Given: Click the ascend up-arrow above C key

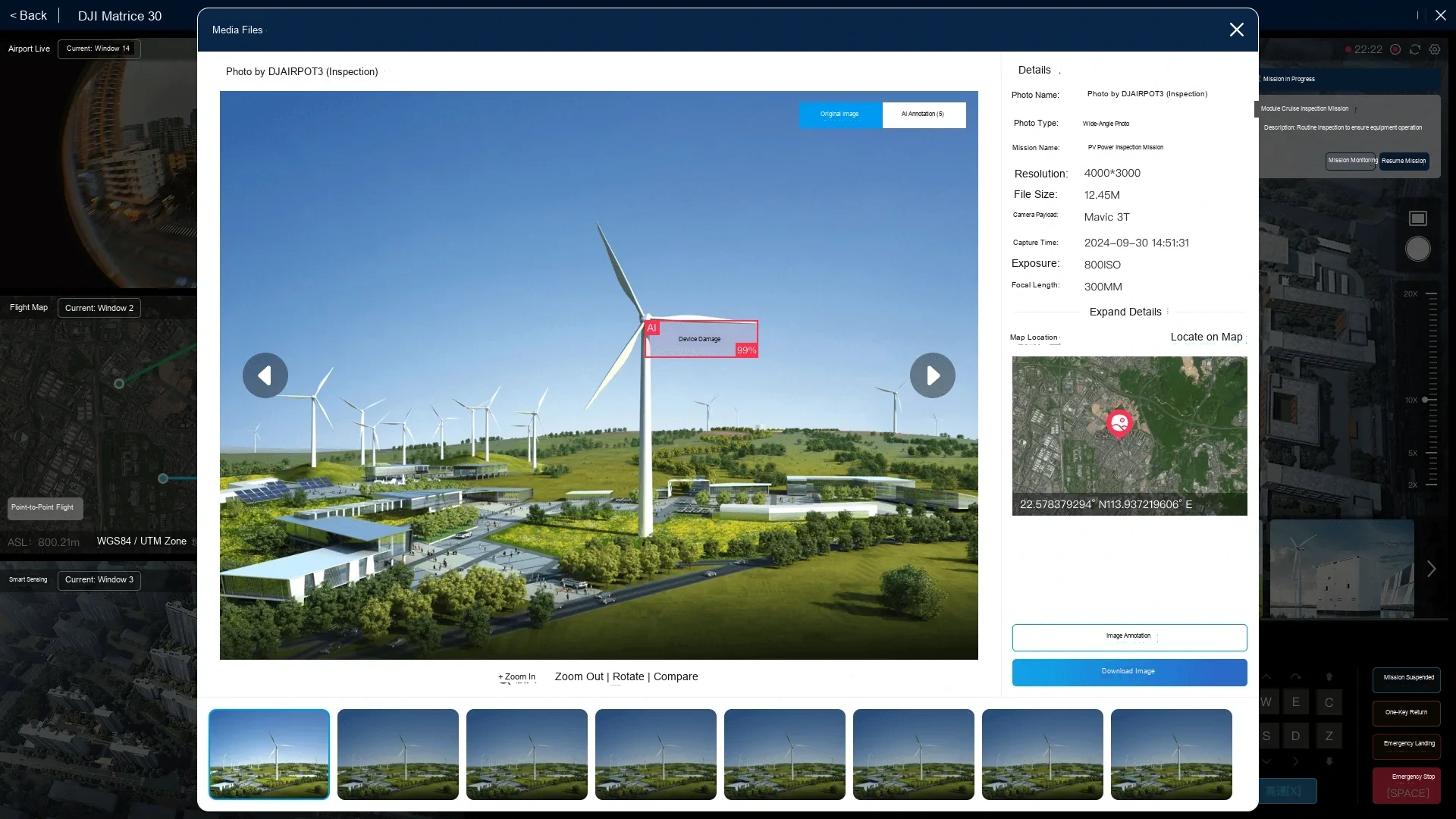Looking at the screenshot, I should coord(1329,676).
